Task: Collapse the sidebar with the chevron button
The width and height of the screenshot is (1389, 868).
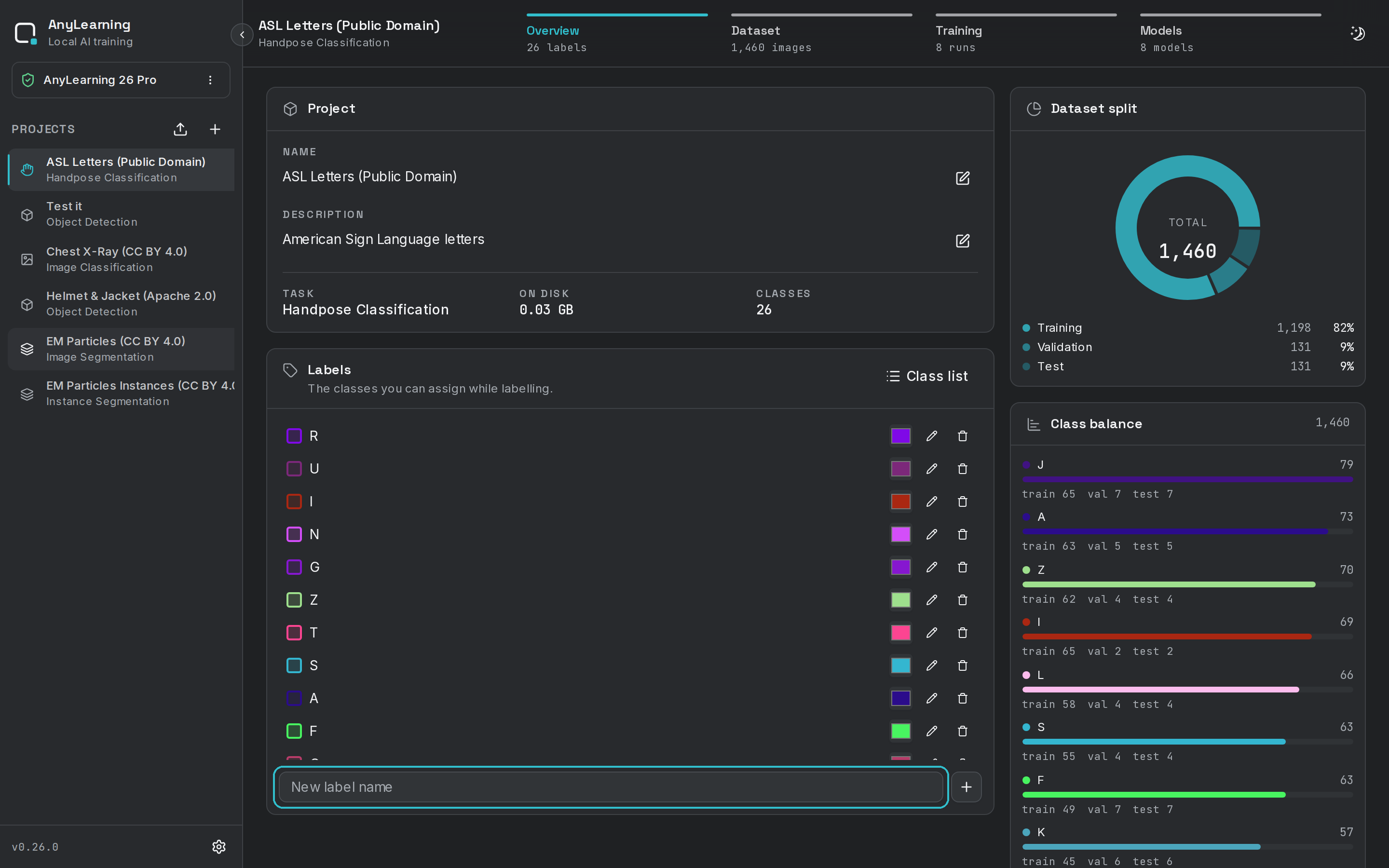Action: coord(242,34)
